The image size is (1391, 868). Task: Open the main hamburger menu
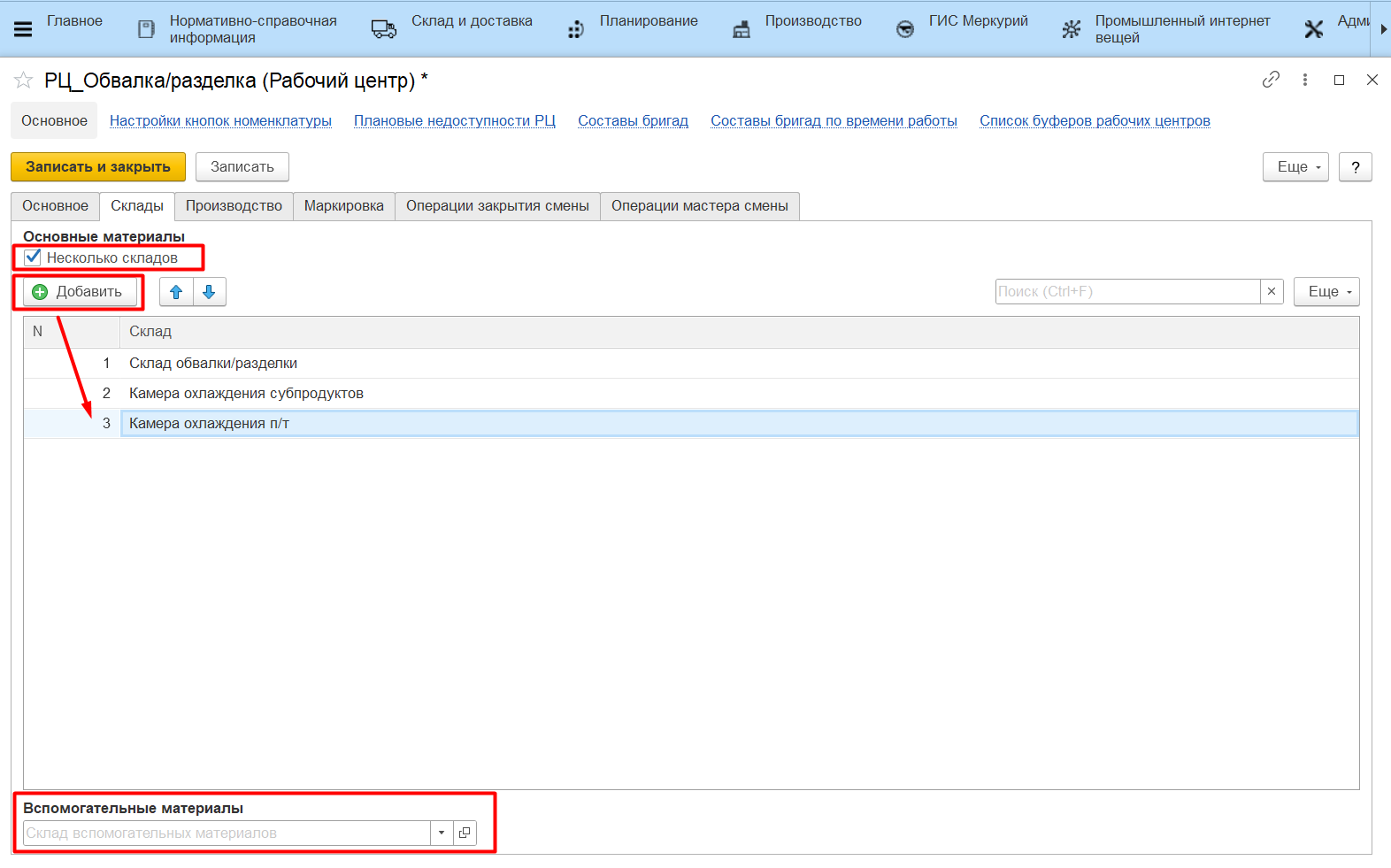[23, 29]
